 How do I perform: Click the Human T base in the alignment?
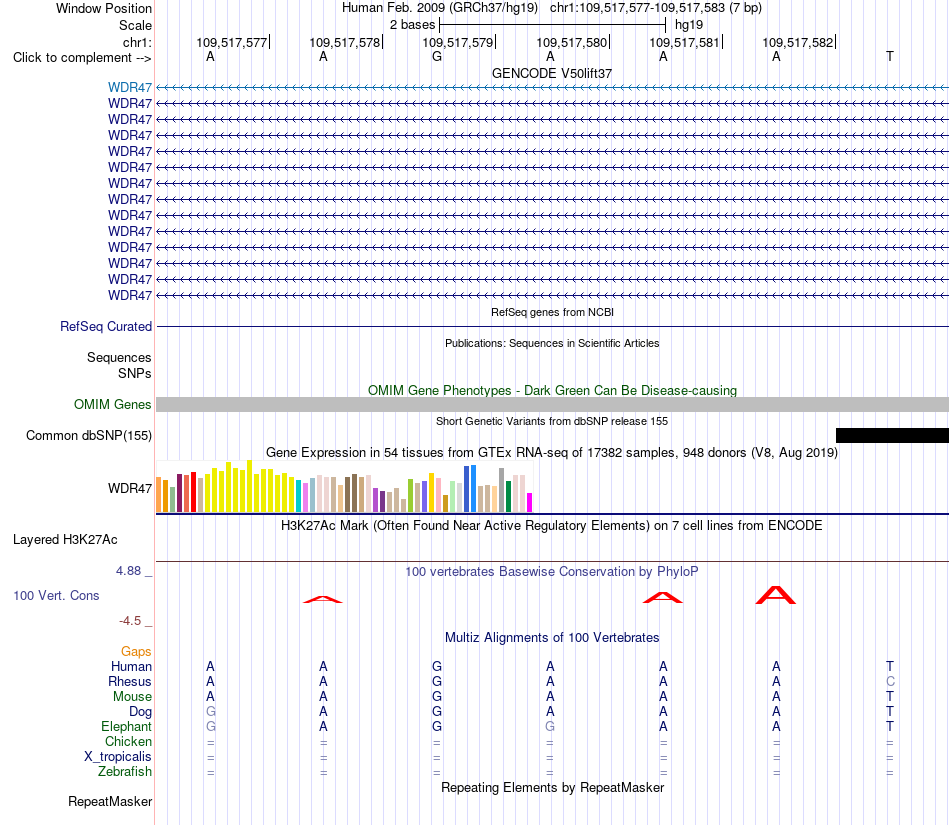(890, 666)
